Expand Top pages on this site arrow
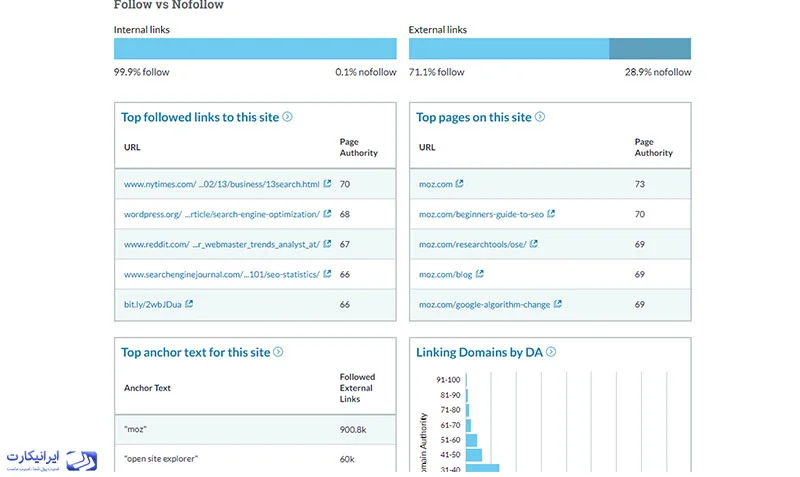 click(540, 117)
